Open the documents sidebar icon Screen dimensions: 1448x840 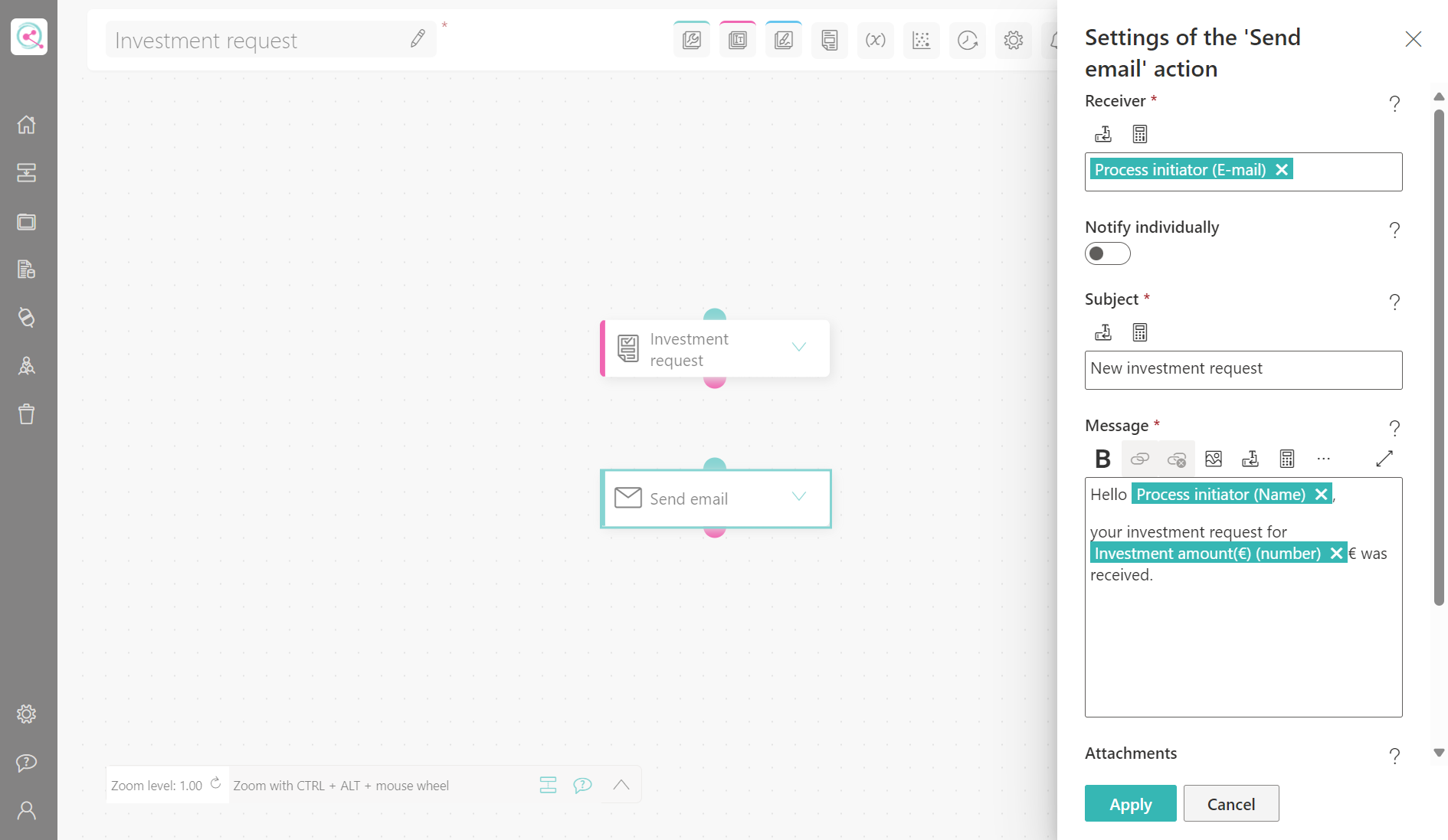27,270
